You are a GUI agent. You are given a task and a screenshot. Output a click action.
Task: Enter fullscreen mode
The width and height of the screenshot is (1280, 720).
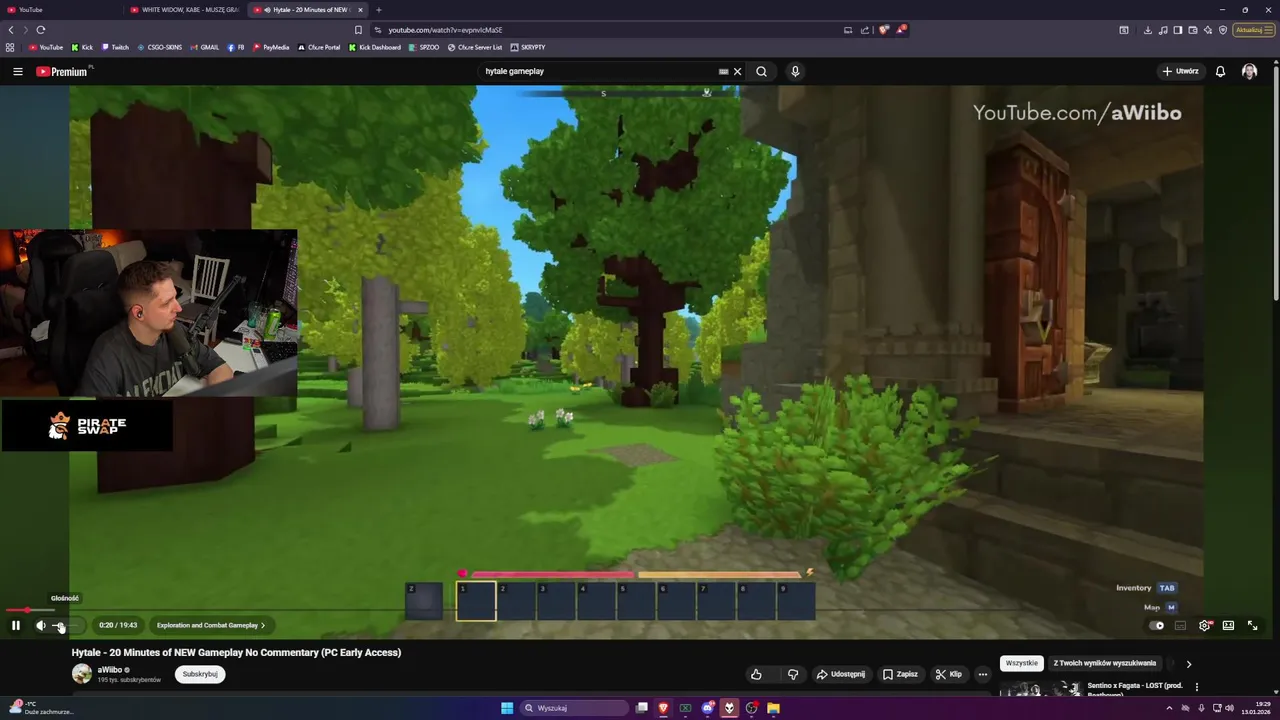(x=1252, y=625)
